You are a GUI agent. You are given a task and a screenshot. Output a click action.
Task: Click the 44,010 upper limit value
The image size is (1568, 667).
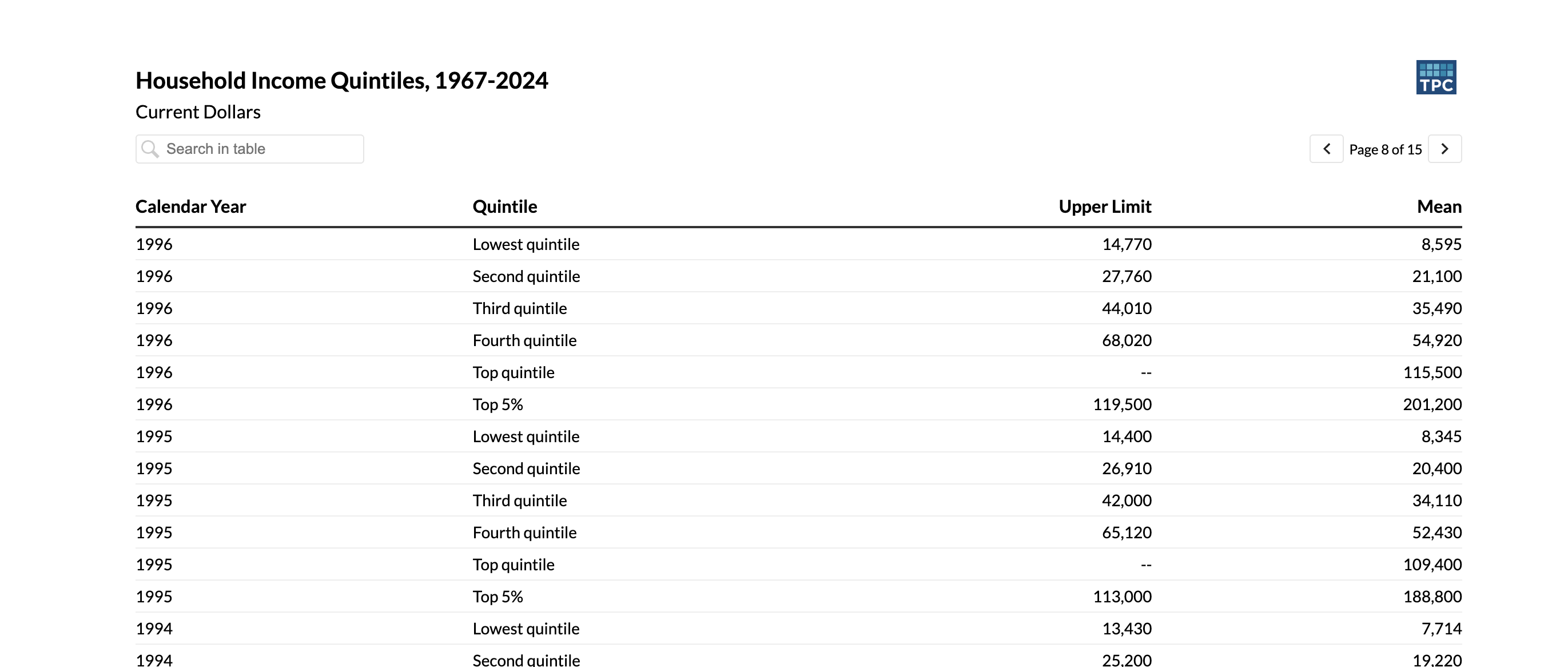[1127, 308]
